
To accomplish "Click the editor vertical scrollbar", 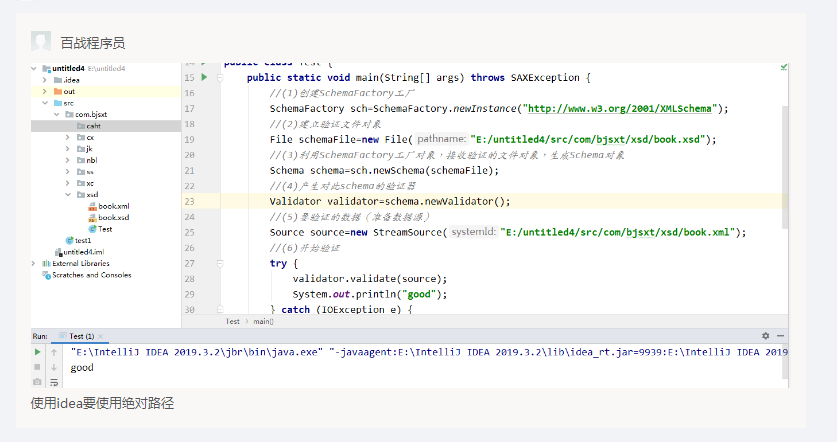I will 785,167.
